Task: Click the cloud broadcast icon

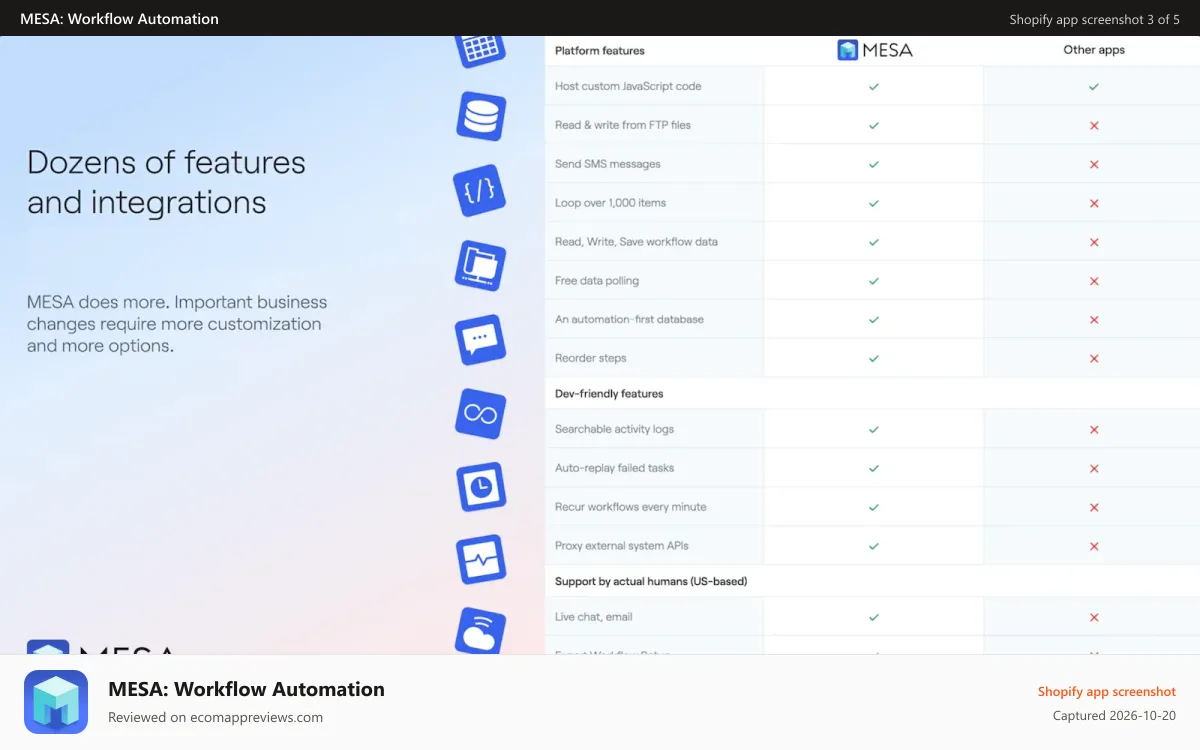Action: click(481, 631)
